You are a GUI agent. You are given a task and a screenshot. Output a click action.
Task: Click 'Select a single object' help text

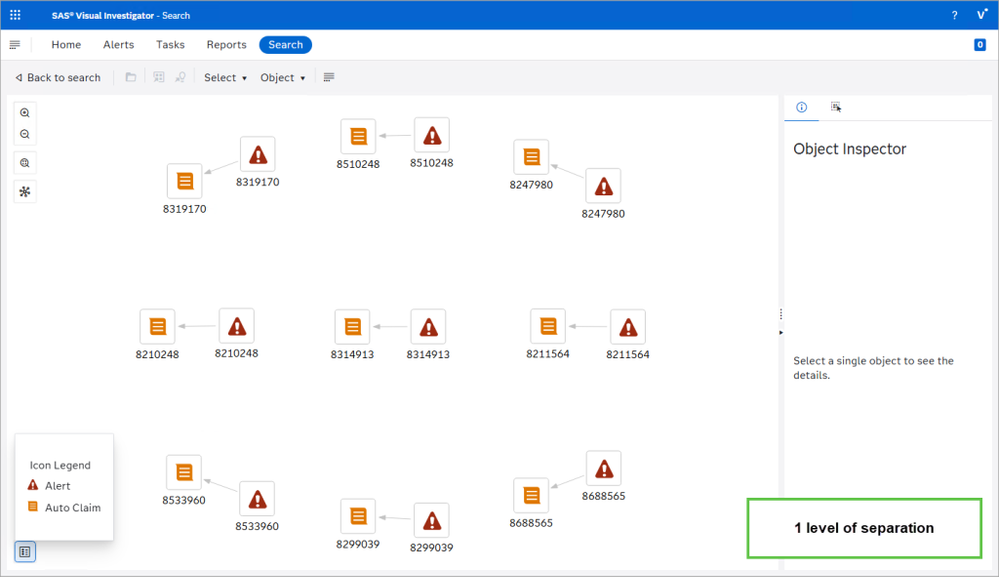873,368
